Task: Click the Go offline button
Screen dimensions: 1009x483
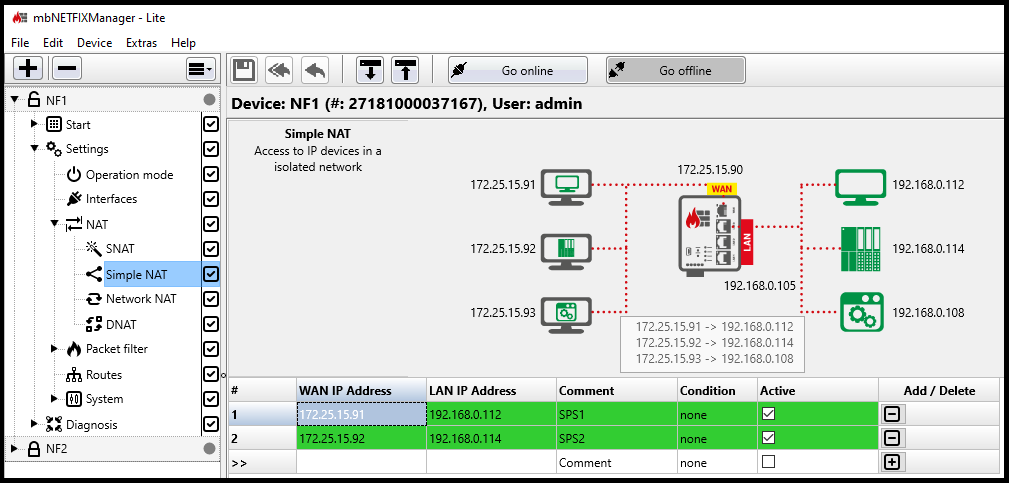Action: click(676, 70)
